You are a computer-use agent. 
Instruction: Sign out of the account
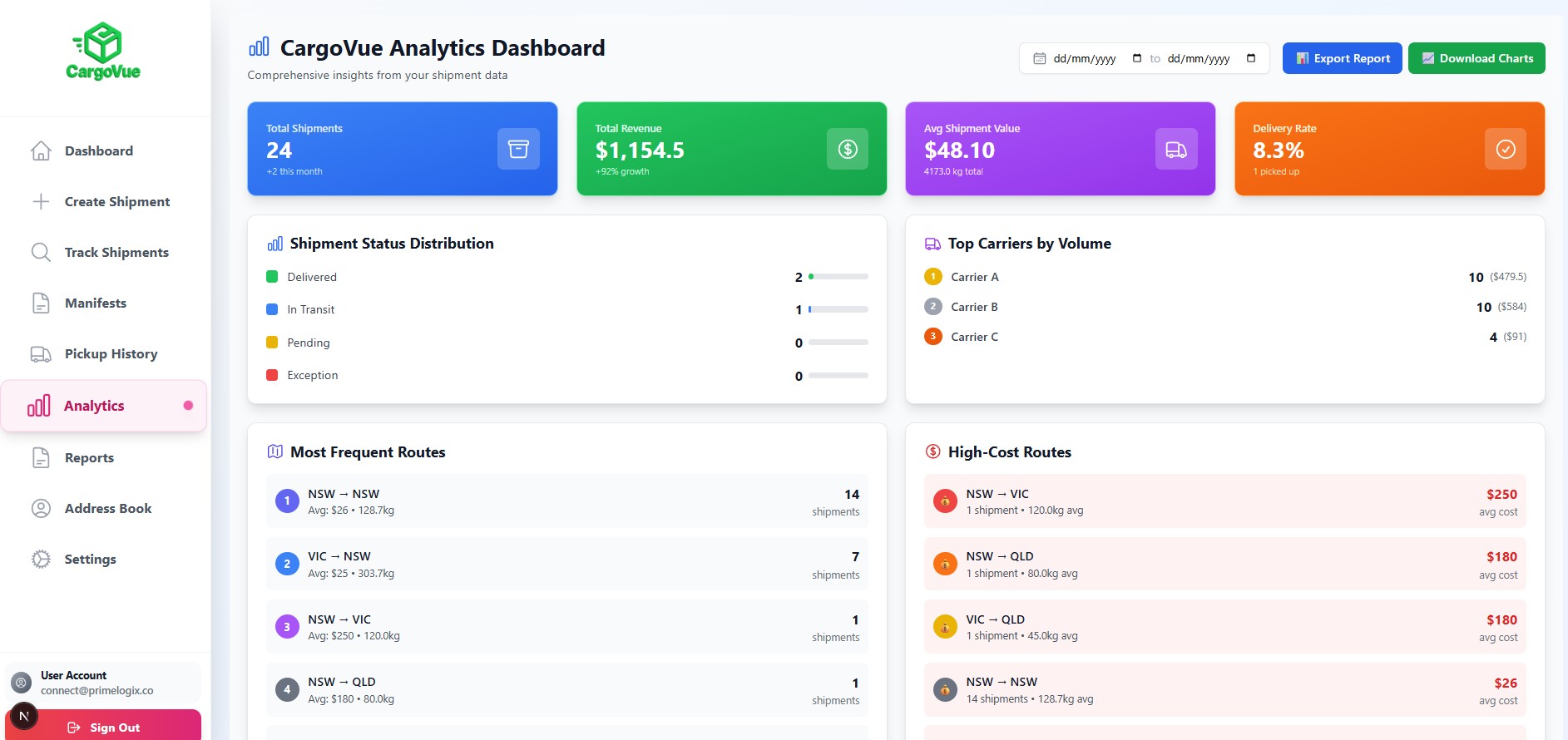click(104, 726)
